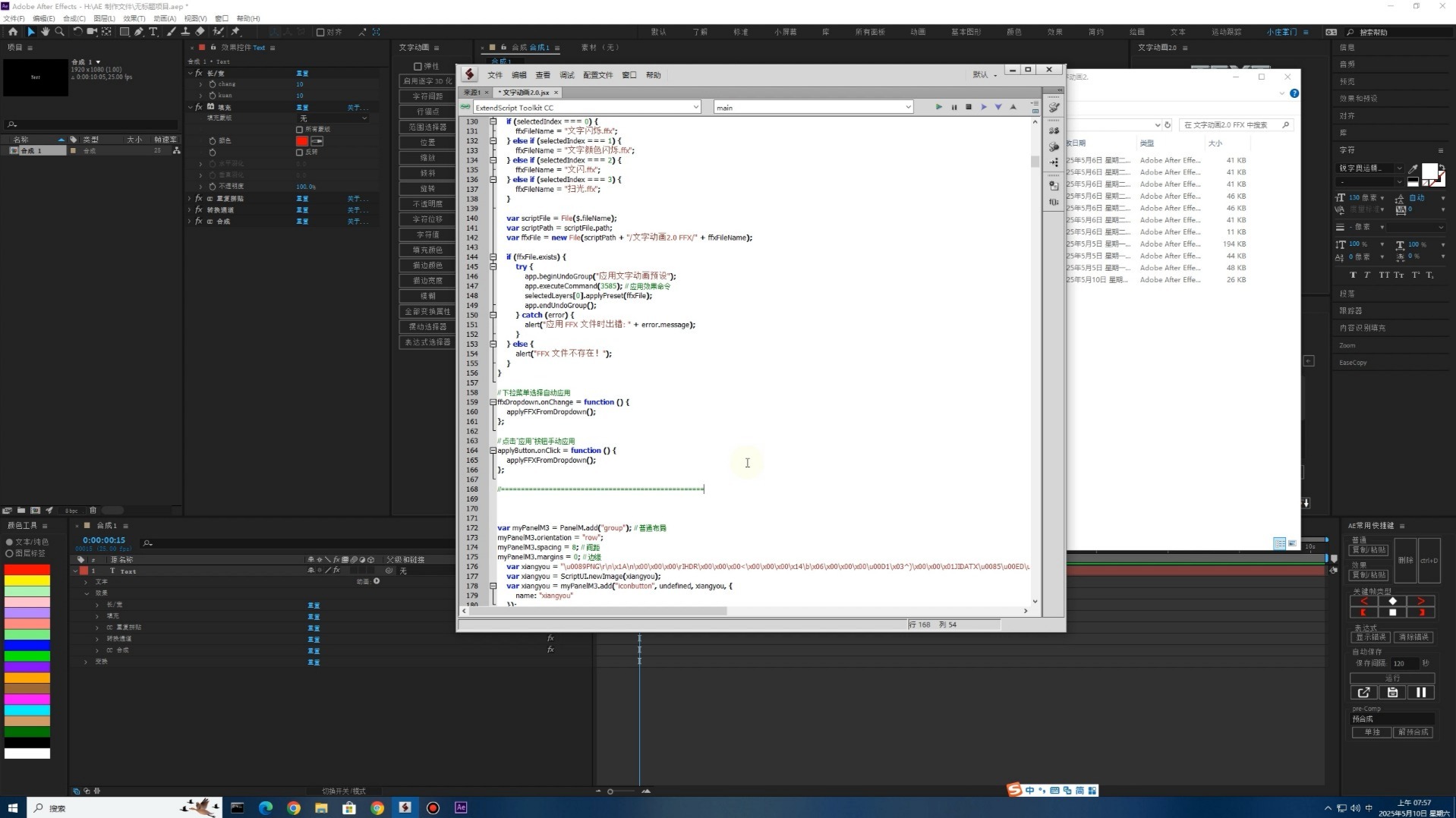Open the 配置文件 menu in ExtendScript Toolkit

[597, 75]
